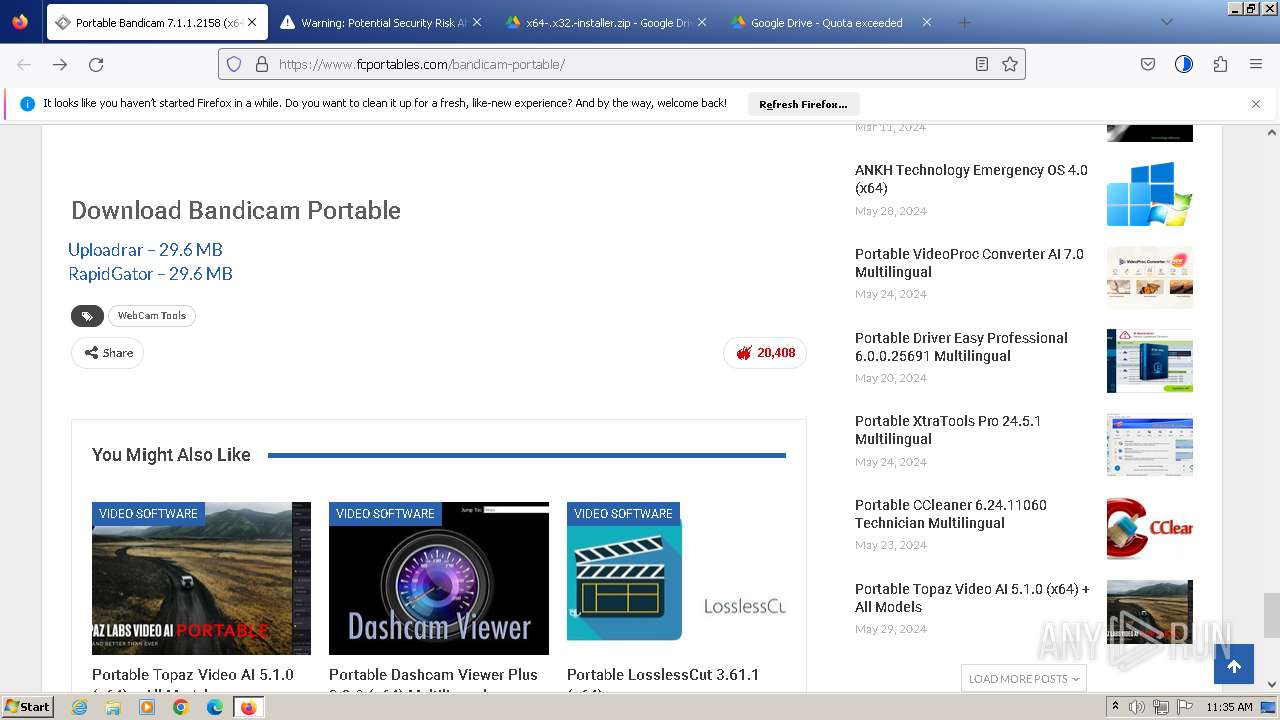Open Portable Driver Easy Professional post
The width and height of the screenshot is (1280, 720).
tap(961, 347)
